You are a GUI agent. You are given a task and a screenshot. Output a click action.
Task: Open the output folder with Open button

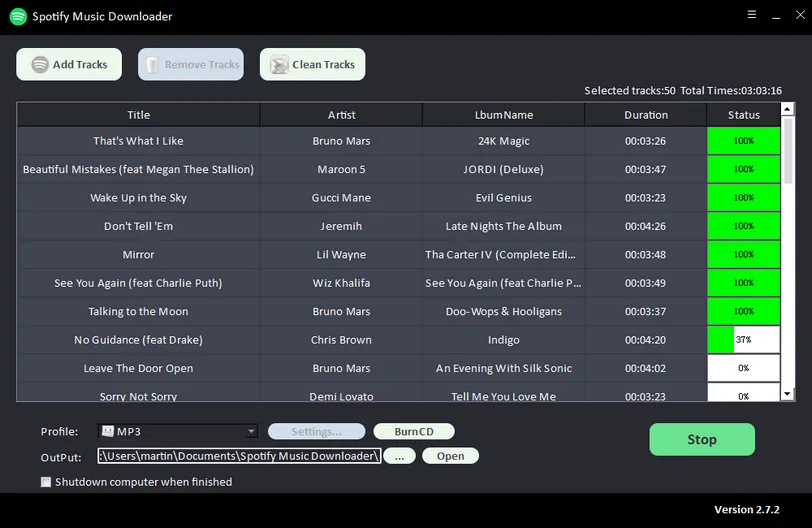[x=450, y=456]
